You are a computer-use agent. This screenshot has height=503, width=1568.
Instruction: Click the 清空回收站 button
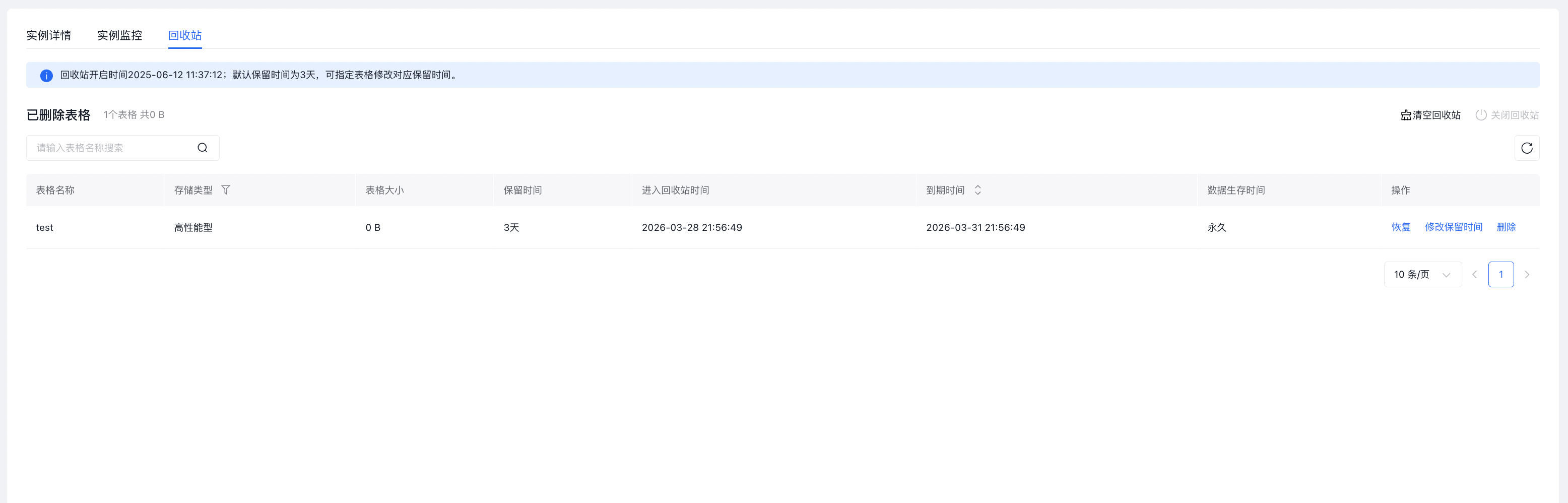point(1430,115)
